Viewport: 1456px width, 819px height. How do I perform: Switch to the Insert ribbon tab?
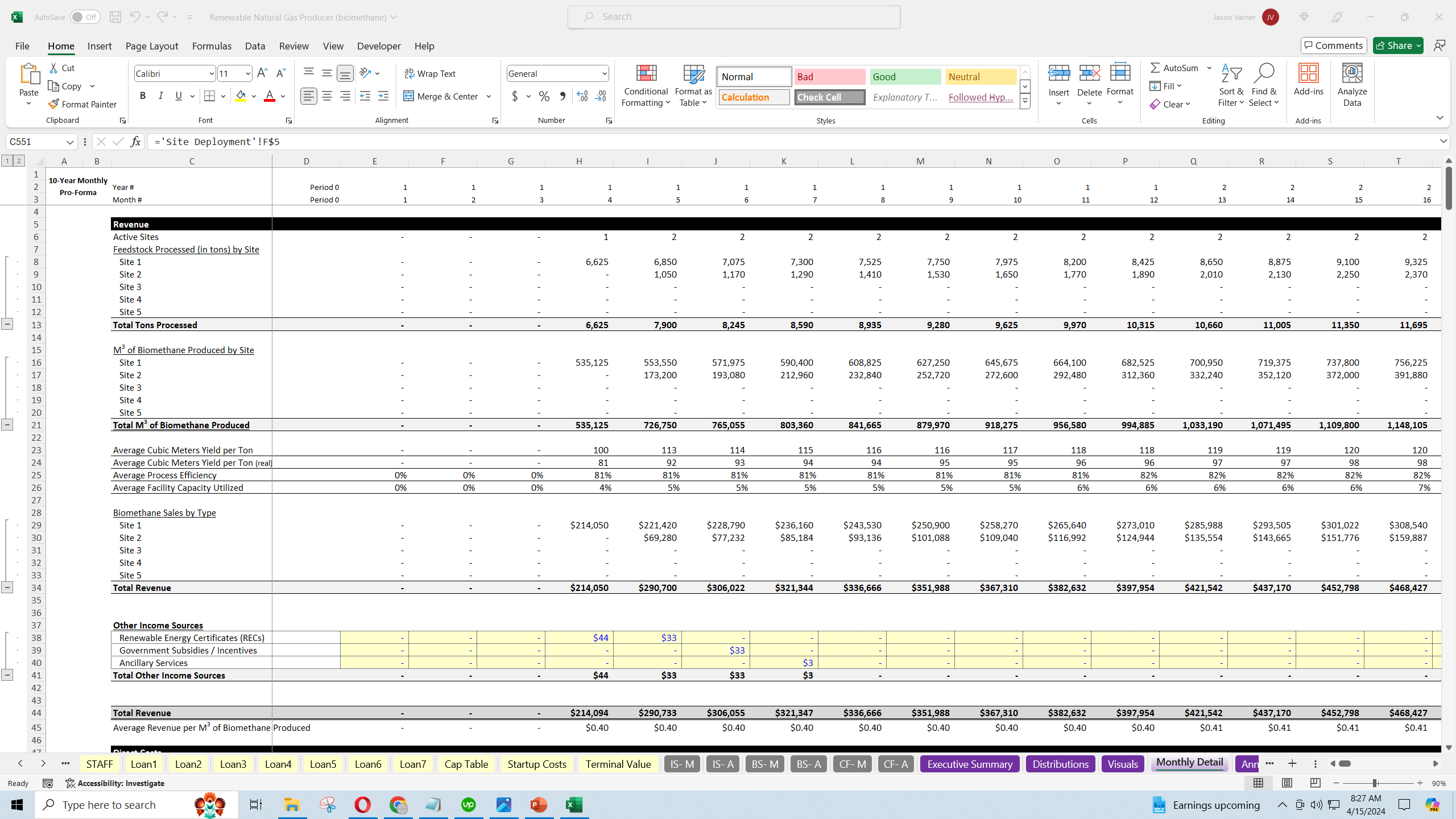coord(100,46)
